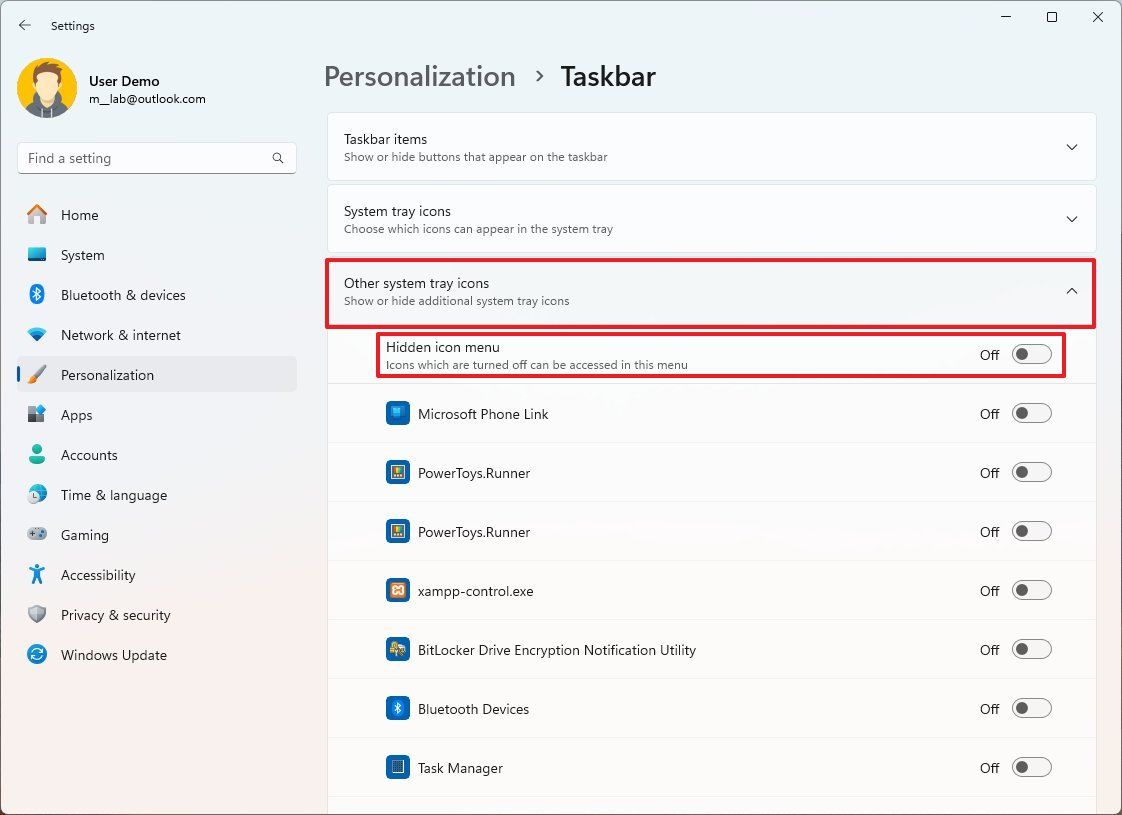Open the Home section in sidebar
Image resolution: width=1122 pixels, height=815 pixels.
(79, 215)
